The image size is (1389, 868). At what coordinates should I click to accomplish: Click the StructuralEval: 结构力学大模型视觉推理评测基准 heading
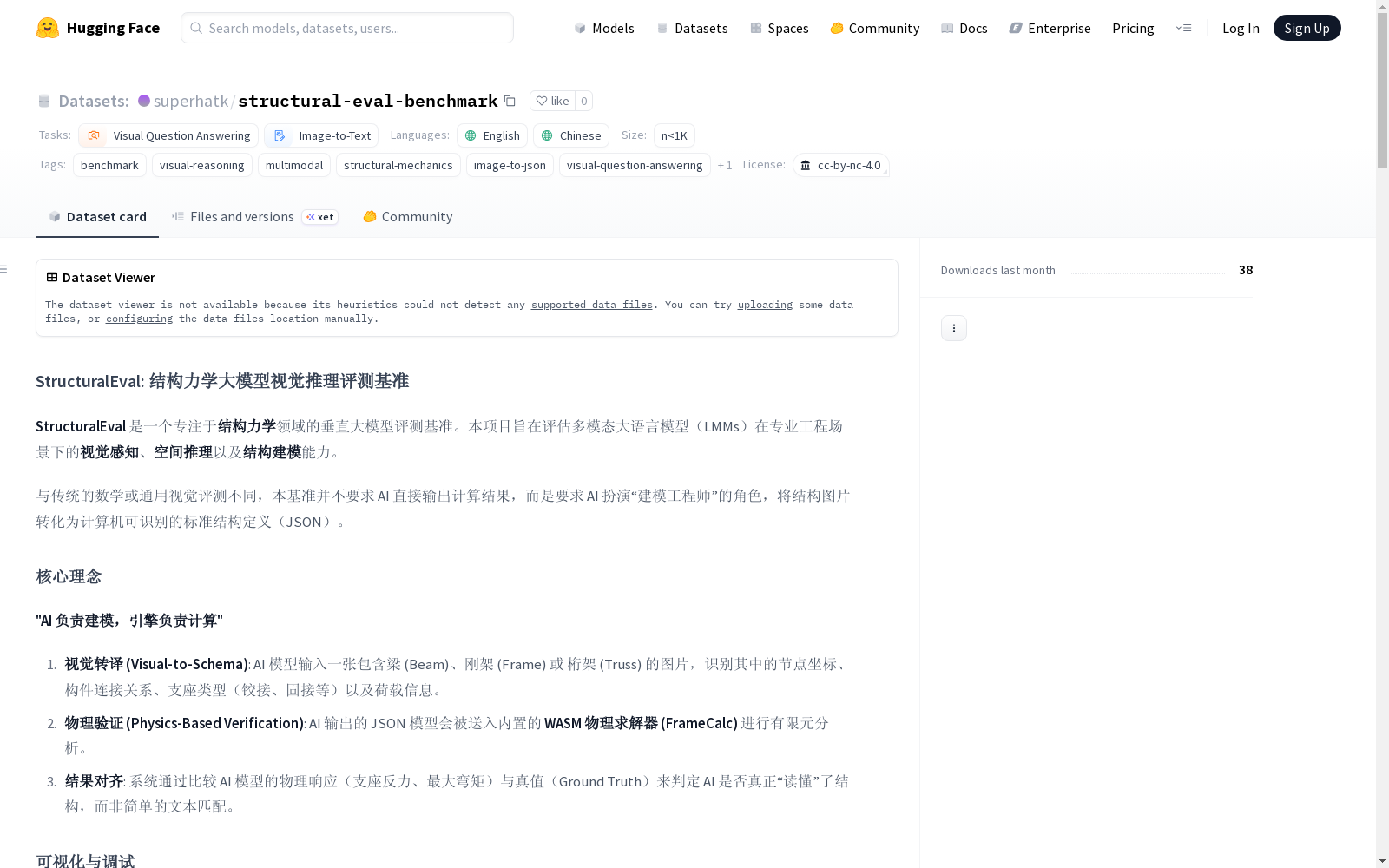[222, 381]
